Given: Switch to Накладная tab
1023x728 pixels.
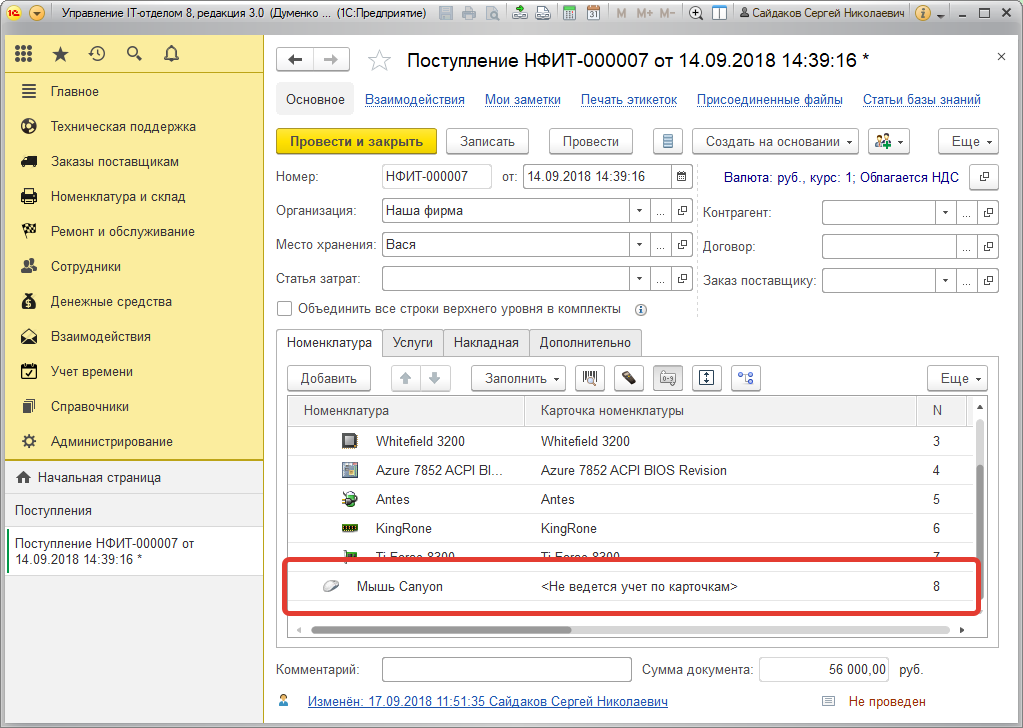Looking at the screenshot, I should tap(486, 342).
